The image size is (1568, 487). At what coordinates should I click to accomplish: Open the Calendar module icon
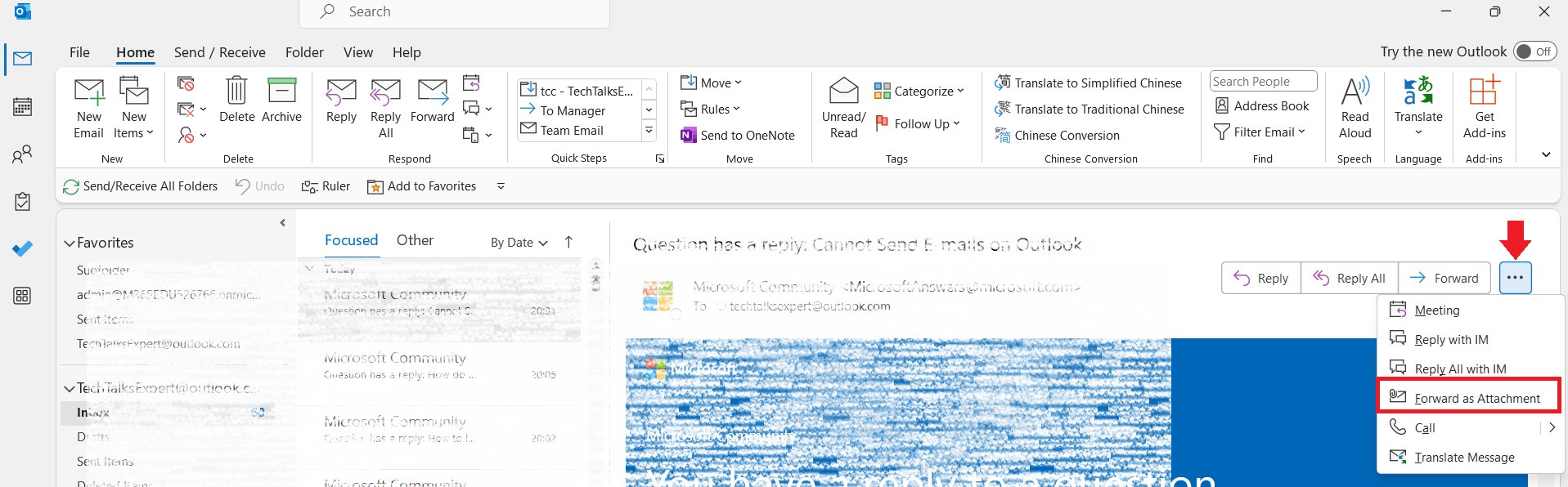pyautogui.click(x=23, y=106)
